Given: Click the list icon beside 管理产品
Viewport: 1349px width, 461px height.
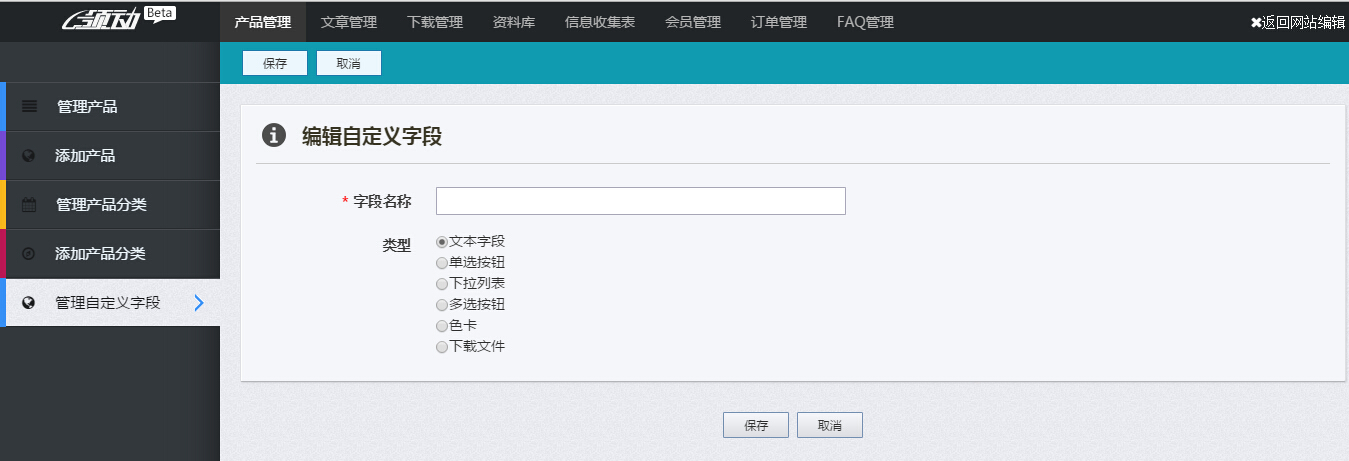Looking at the screenshot, I should 29,106.
